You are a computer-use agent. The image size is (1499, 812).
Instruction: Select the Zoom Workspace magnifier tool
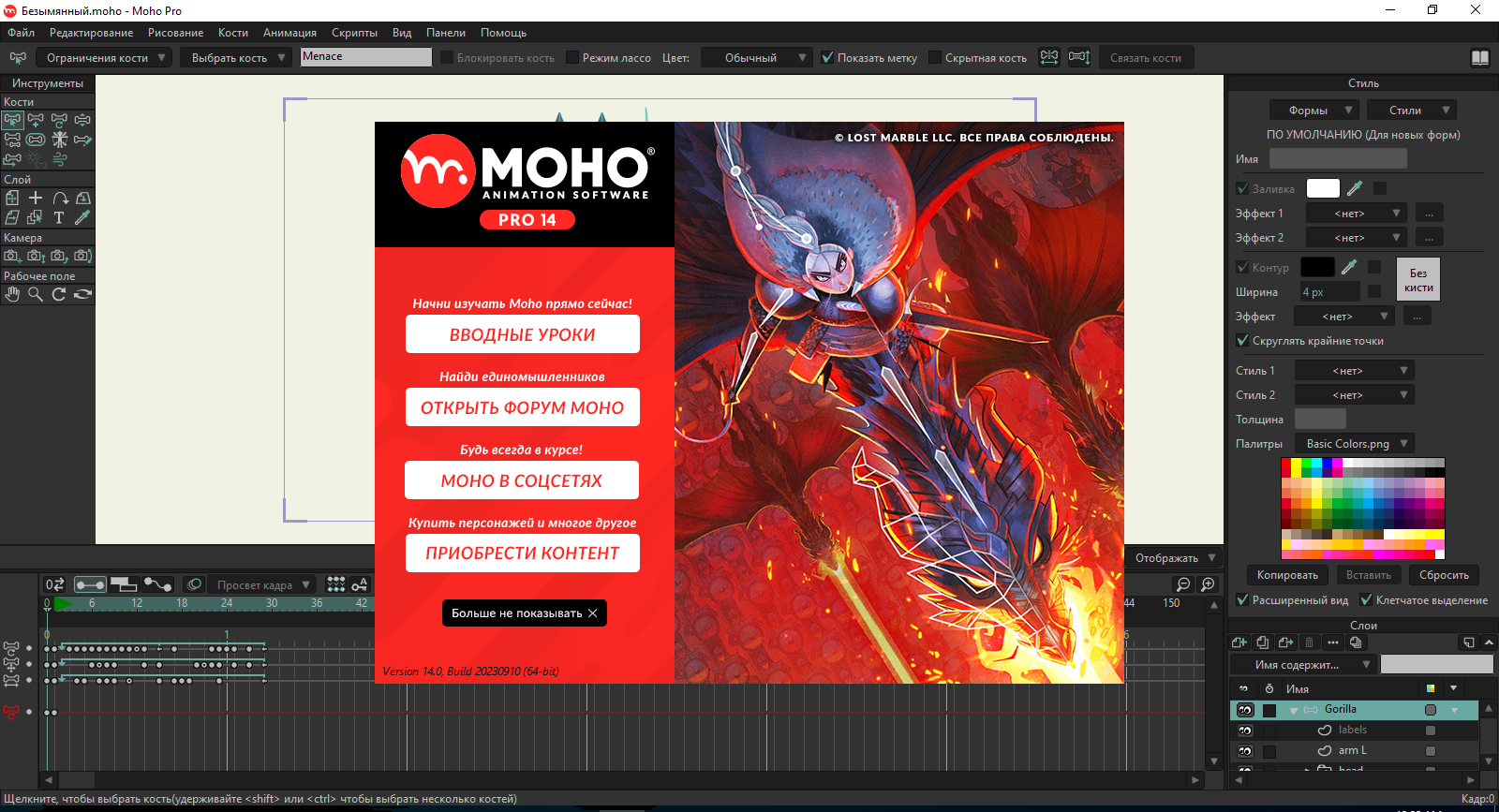click(x=36, y=294)
